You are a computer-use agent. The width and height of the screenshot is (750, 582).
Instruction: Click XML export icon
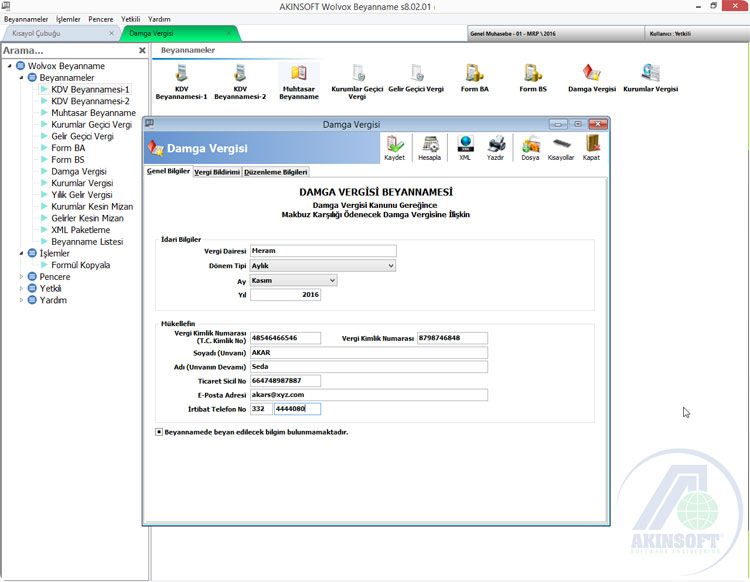click(x=465, y=148)
